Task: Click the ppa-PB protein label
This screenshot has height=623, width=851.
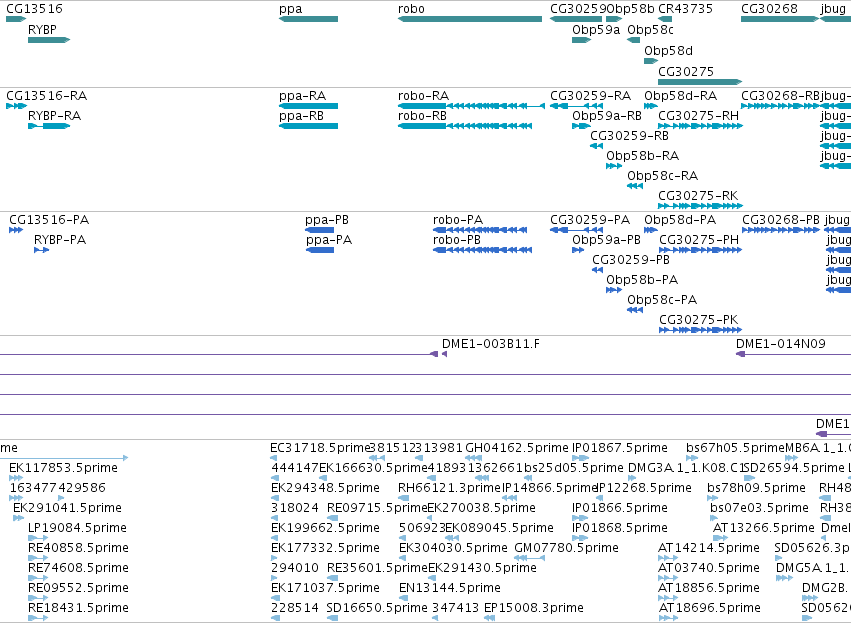Action: (x=327, y=220)
